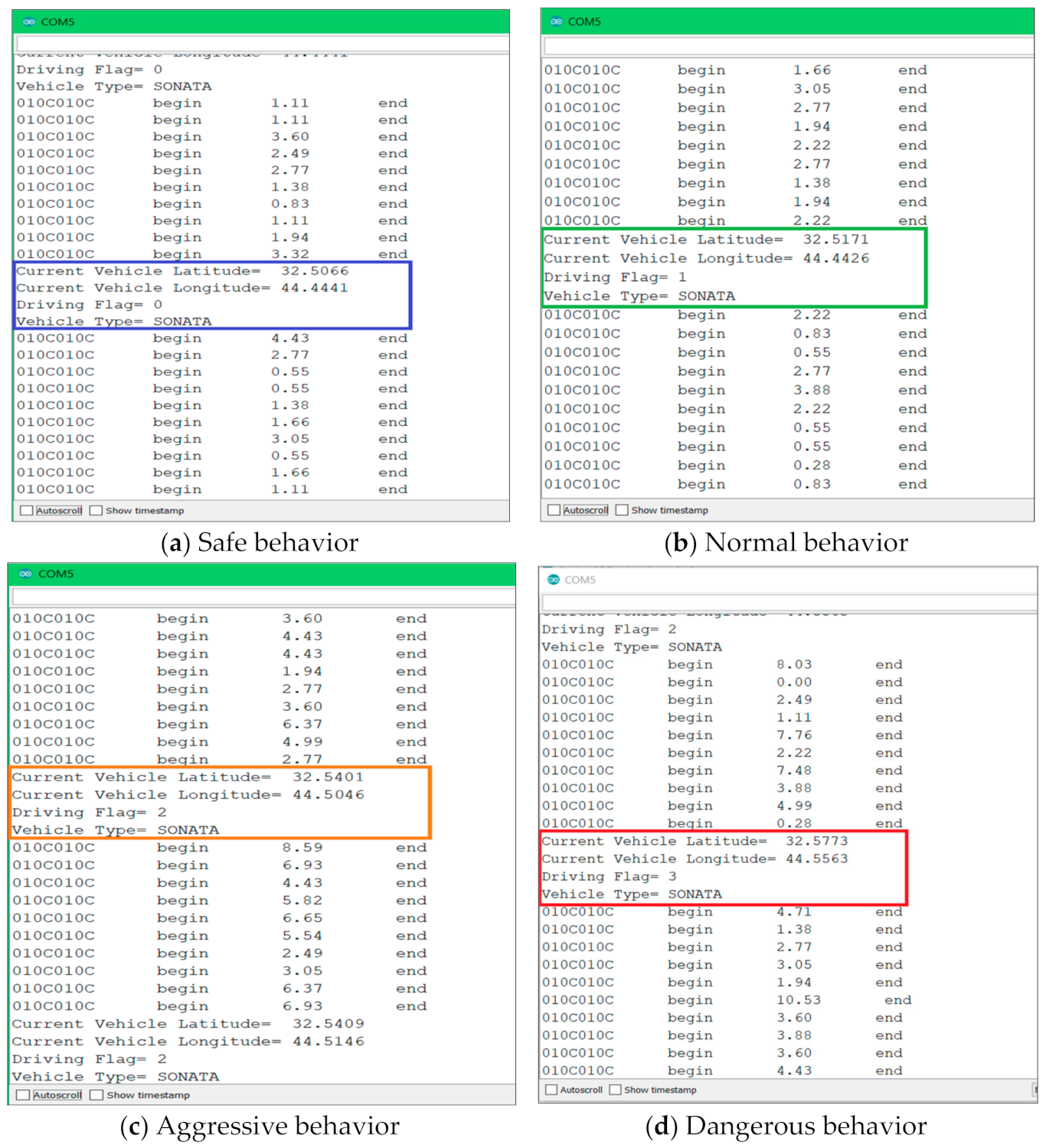Click the Arduino icon in Safe behavior window title
This screenshot has height=1148, width=1046.
tap(29, 22)
